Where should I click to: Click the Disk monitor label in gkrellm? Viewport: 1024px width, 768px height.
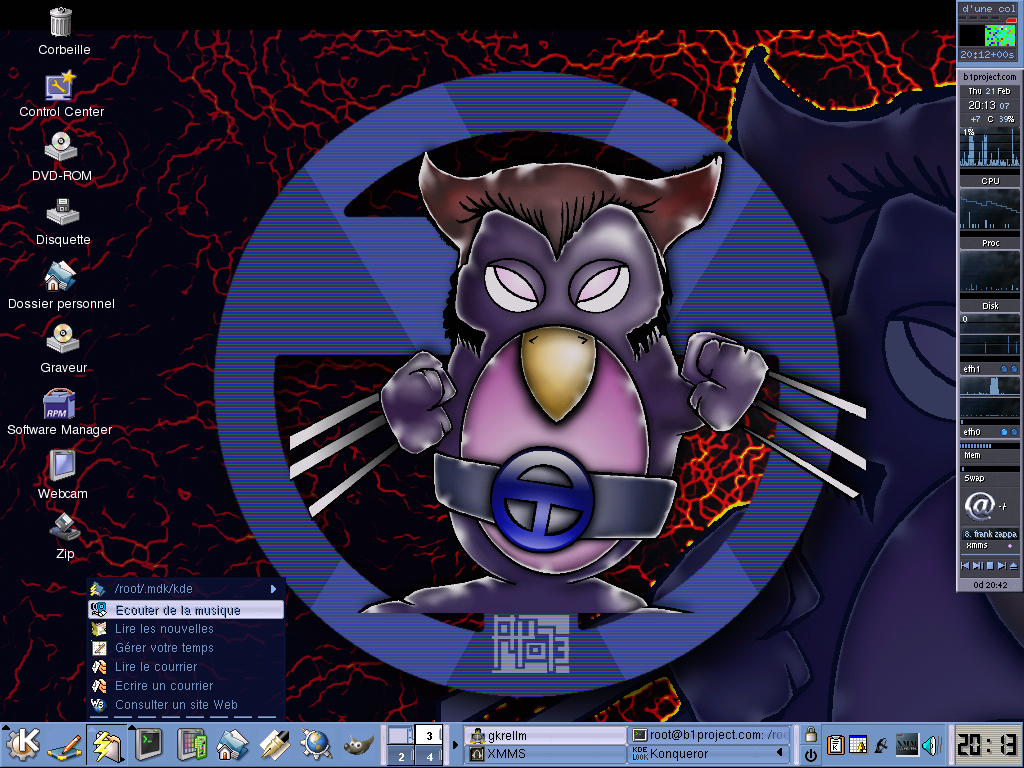pos(990,306)
